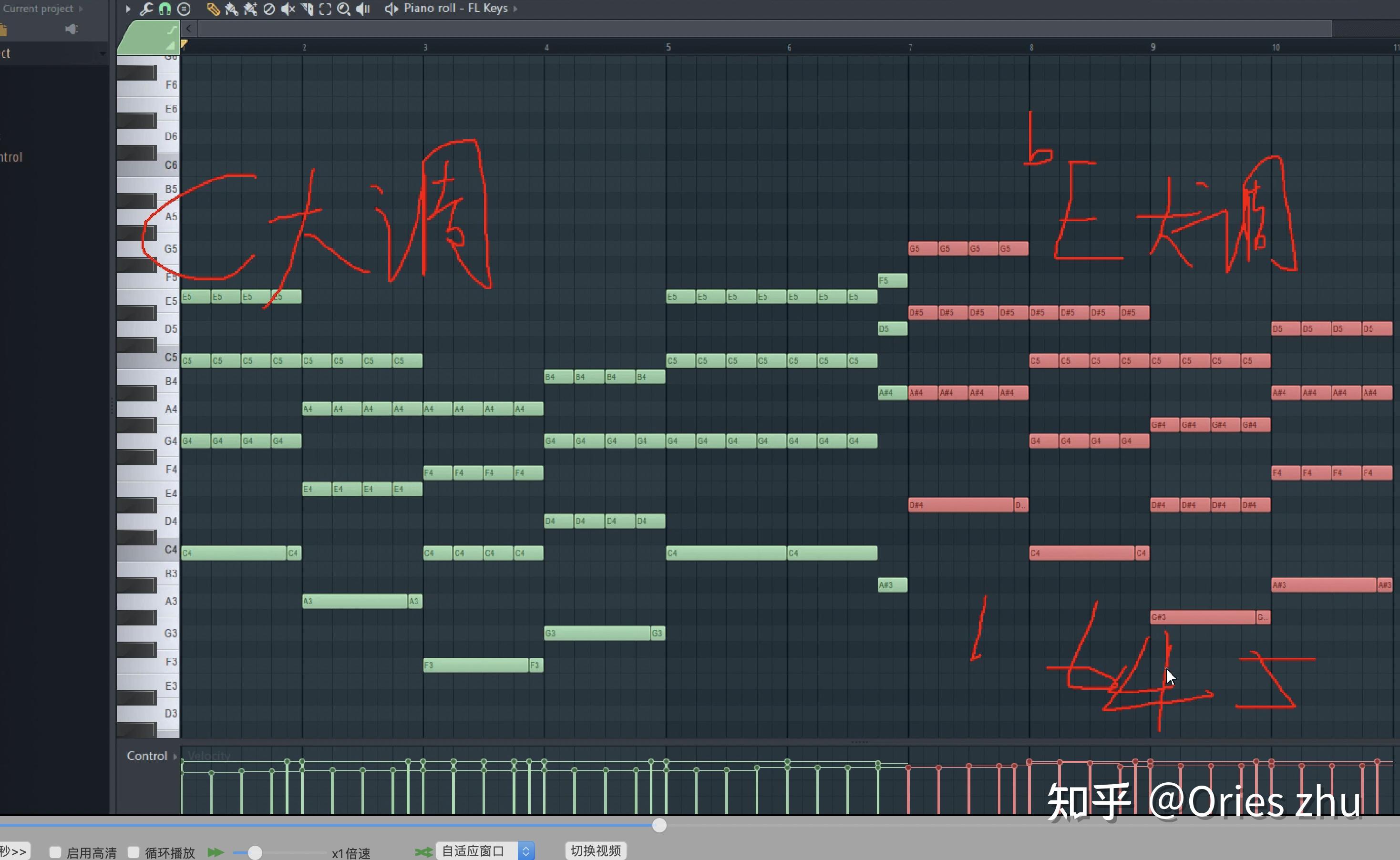
Task: Click the orange playback start marker
Action: (x=184, y=44)
